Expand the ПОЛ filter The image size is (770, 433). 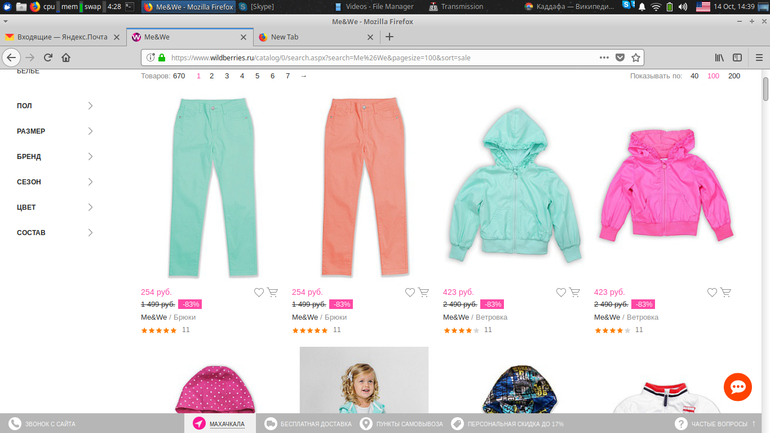(89, 106)
